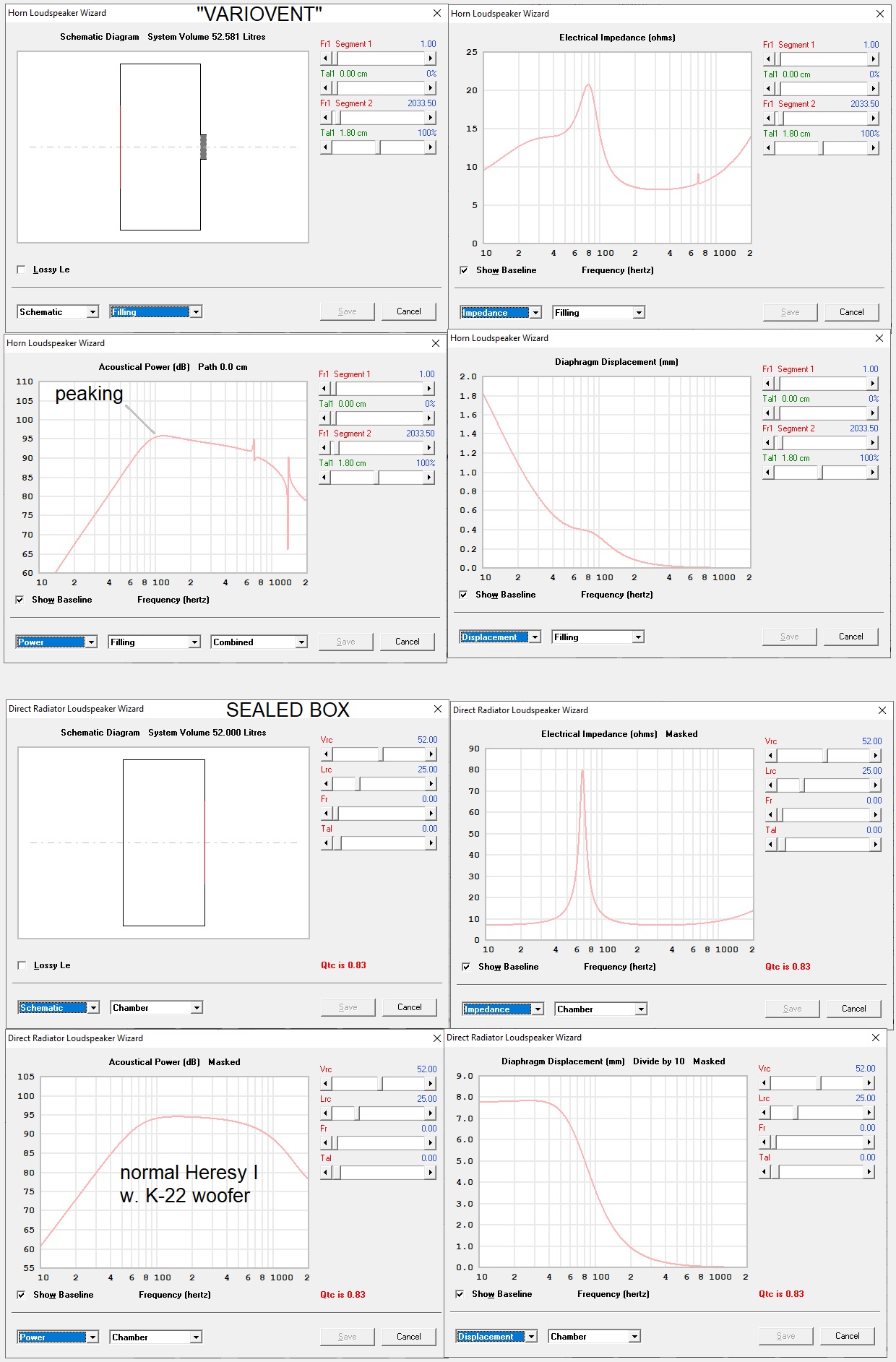Toggle Show Baseline in Direct Radiator power window
This screenshot has width=896, height=1362.
pos(21,1295)
